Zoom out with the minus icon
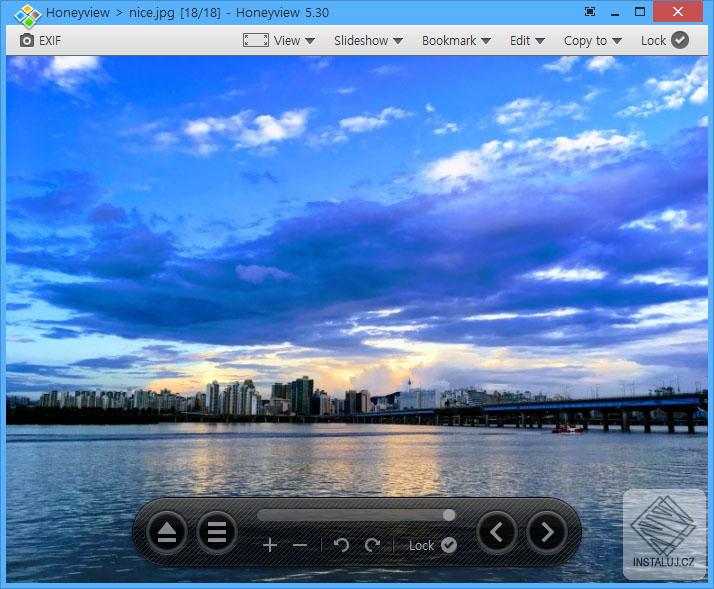The width and height of the screenshot is (714, 589). point(300,545)
